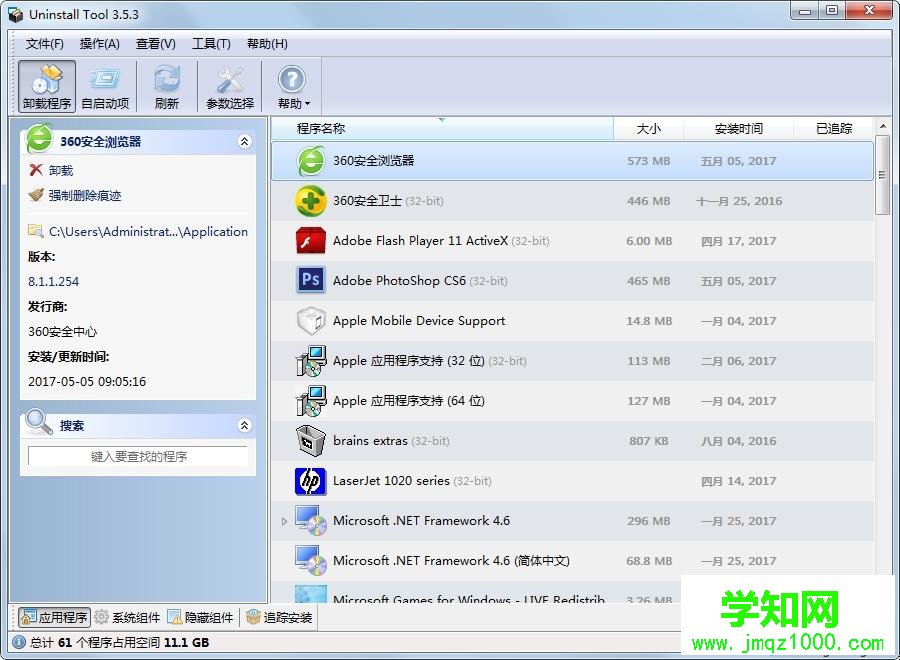Select the Adobe PhotoShop CS6 entry icon

pyautogui.click(x=309, y=280)
